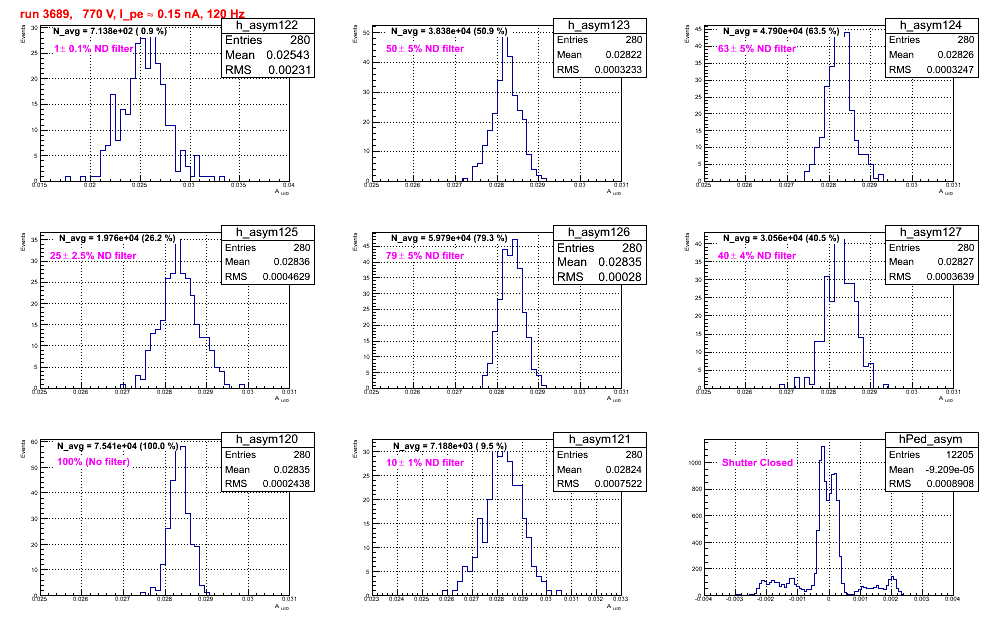Click Mean 0.02824 in h_asym121 stats

click(599, 470)
